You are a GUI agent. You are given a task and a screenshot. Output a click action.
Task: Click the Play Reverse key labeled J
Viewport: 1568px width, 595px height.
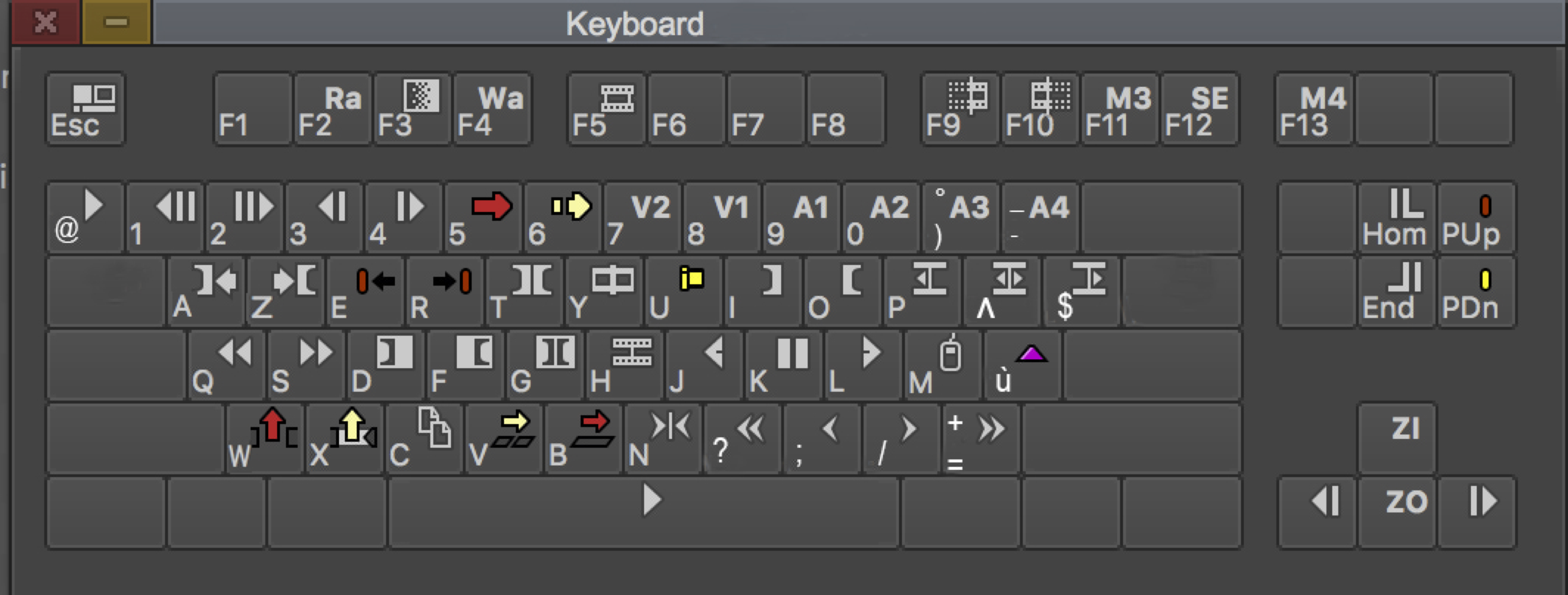(704, 365)
